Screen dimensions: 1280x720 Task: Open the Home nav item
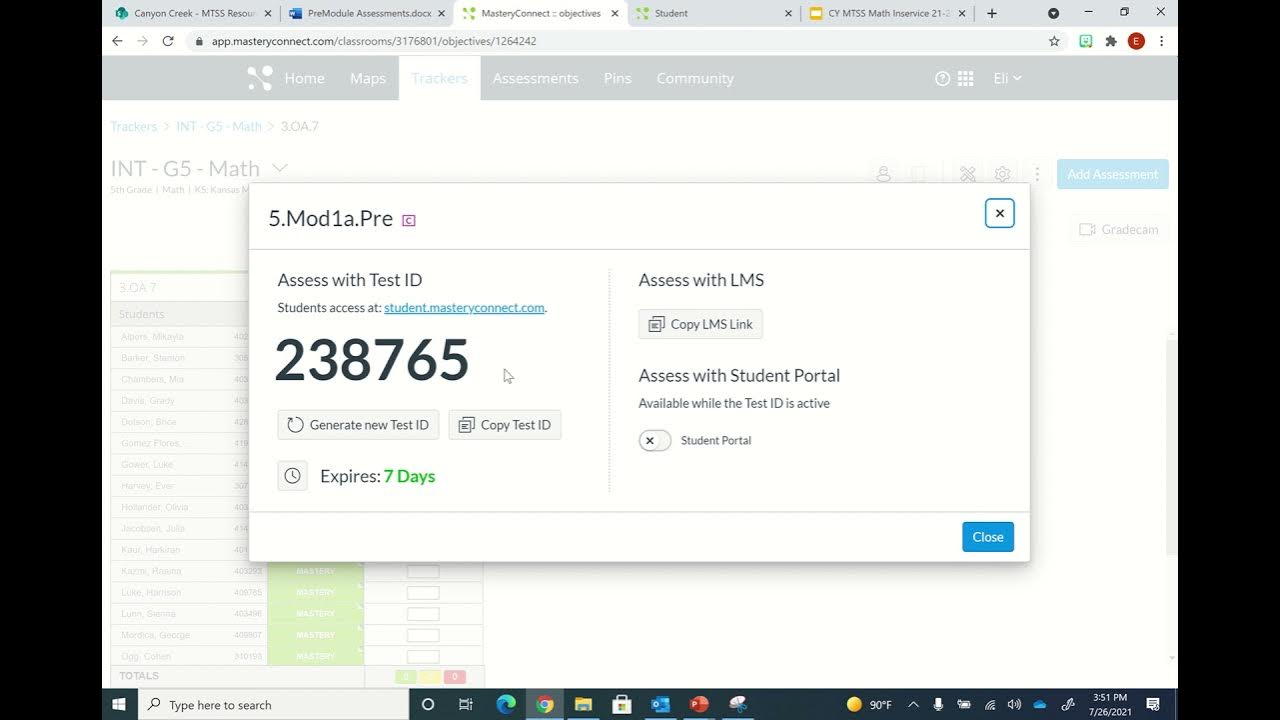coord(304,78)
